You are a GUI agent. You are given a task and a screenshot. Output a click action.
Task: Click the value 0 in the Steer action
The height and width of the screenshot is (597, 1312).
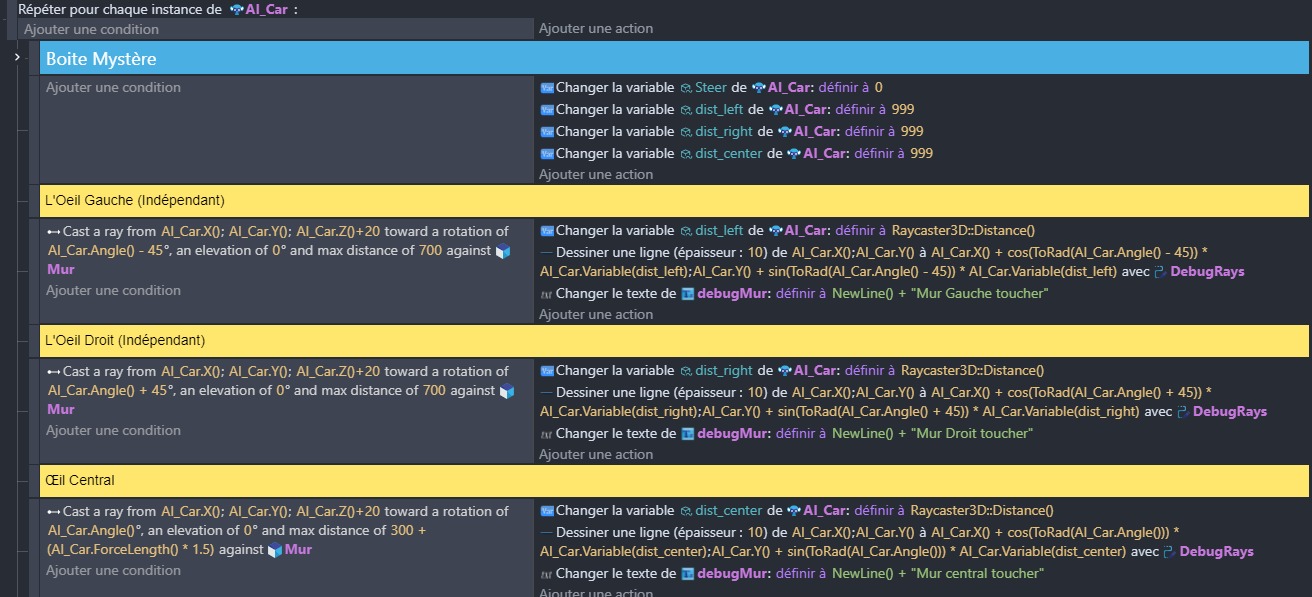pos(878,88)
